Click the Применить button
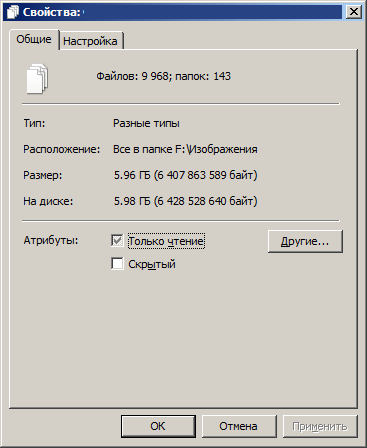The image size is (367, 448). (x=320, y=426)
